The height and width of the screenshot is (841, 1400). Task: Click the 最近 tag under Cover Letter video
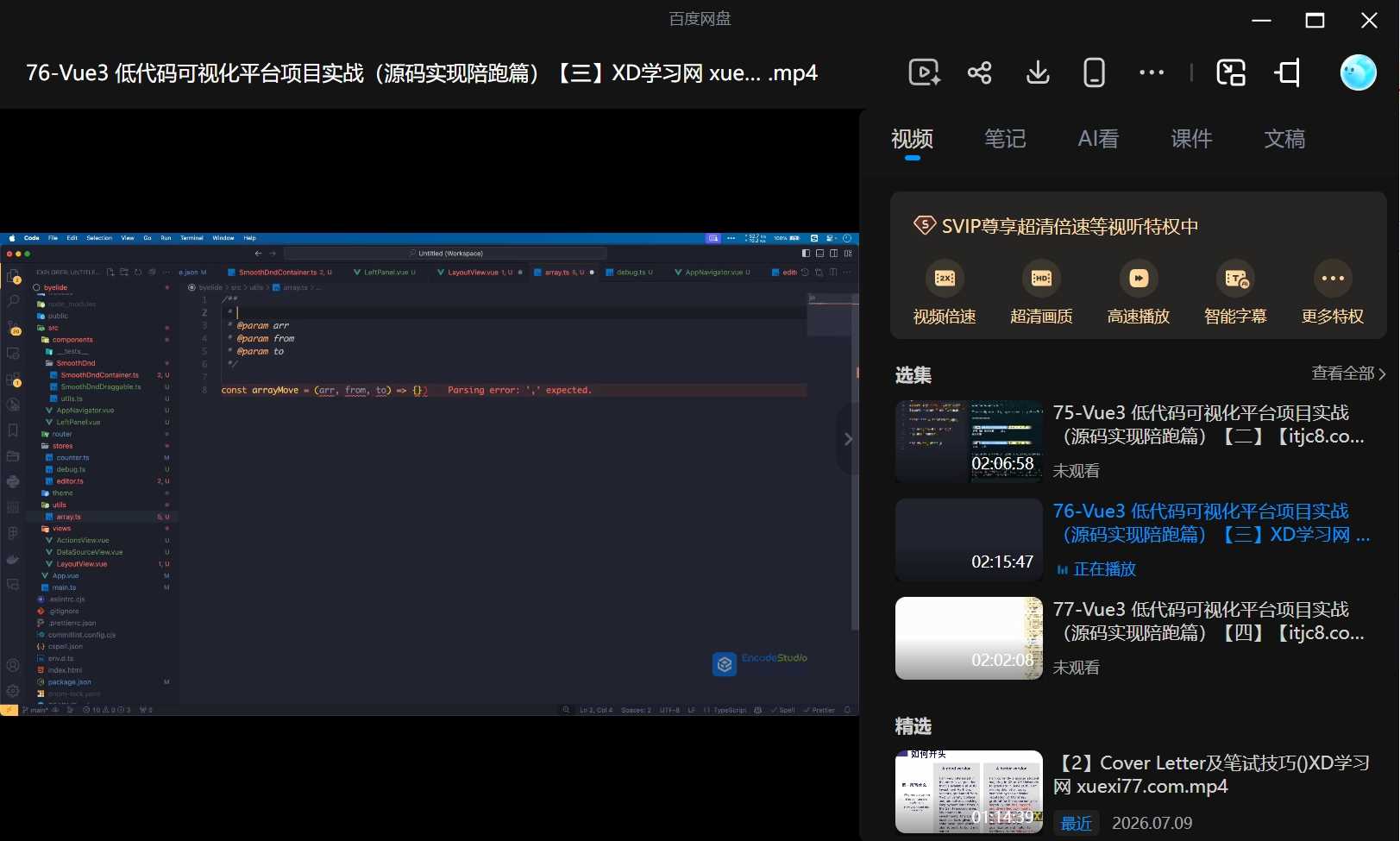coord(1076,824)
